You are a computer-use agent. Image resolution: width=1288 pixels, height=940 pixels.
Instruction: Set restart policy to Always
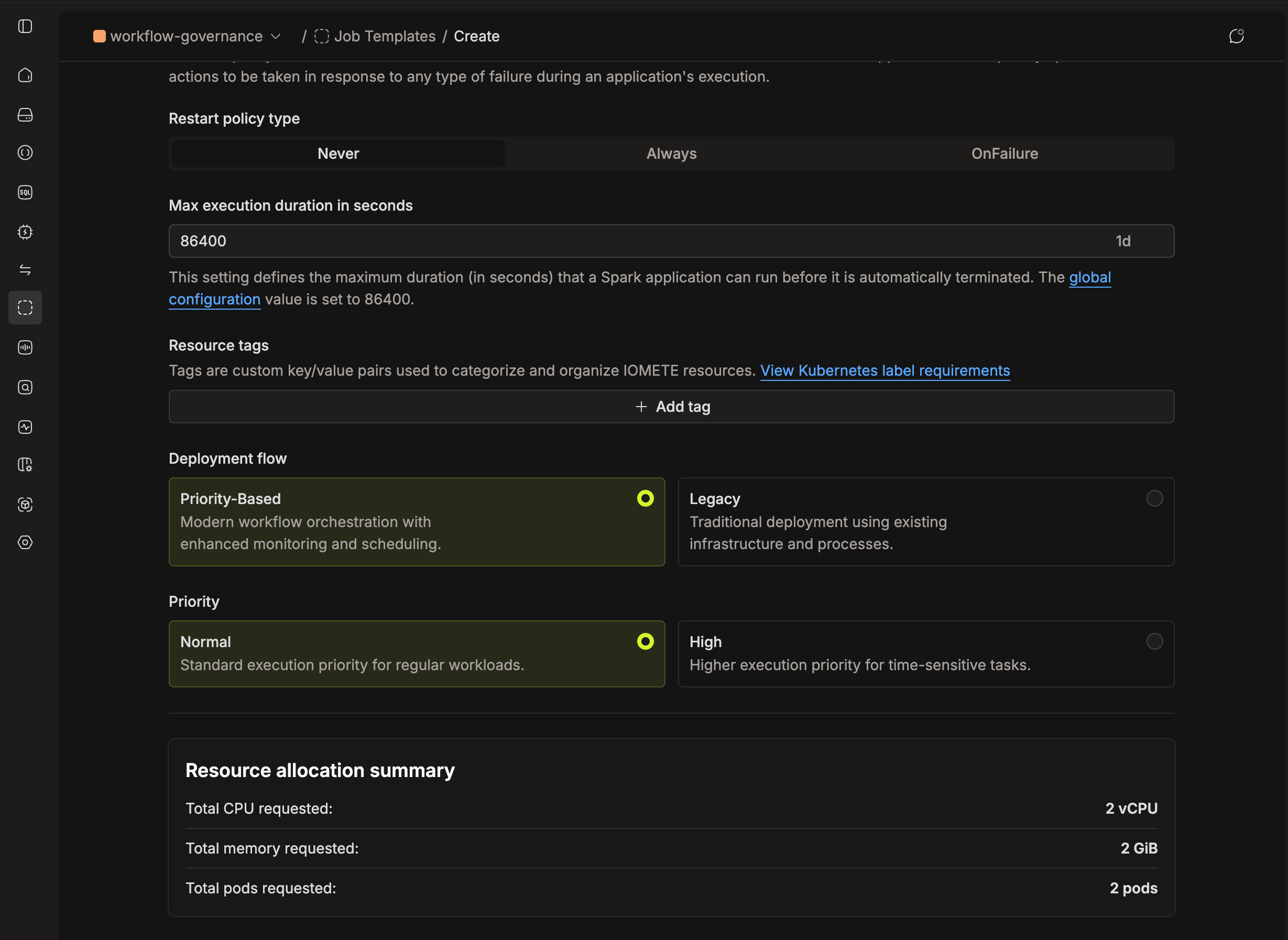tap(671, 154)
